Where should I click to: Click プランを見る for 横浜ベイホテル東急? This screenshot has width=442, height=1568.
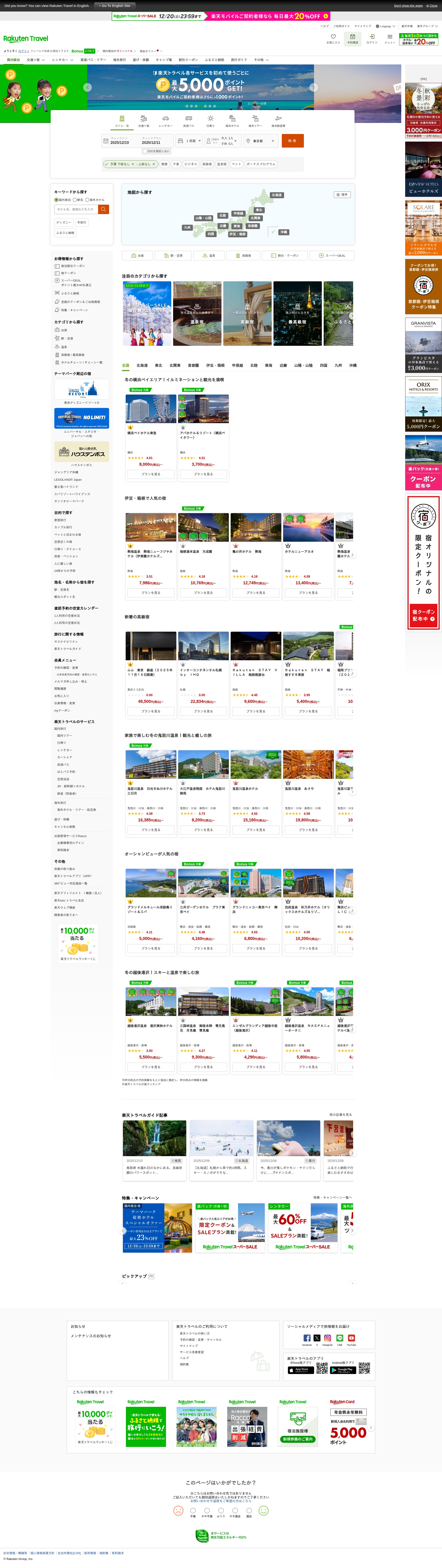151,474
